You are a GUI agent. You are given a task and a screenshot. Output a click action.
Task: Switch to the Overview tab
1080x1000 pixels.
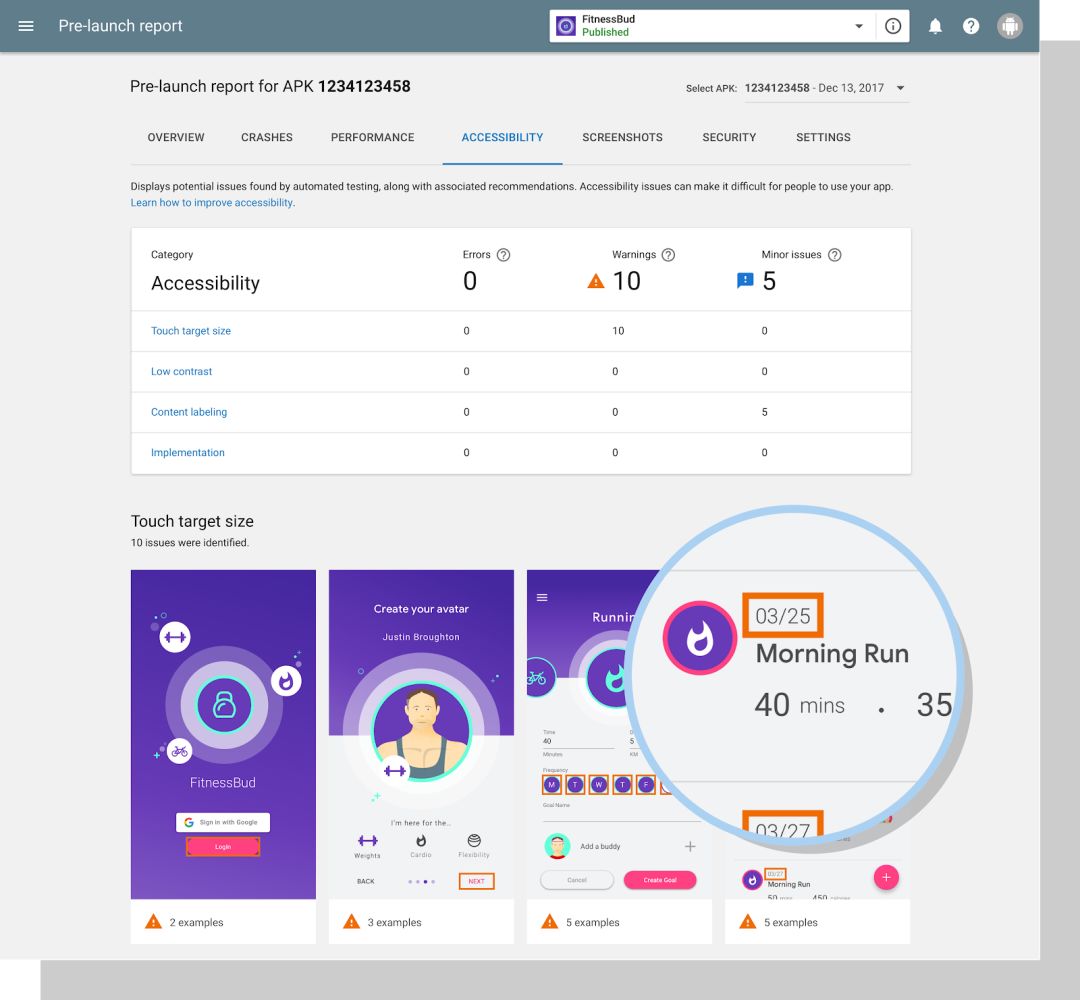click(176, 138)
